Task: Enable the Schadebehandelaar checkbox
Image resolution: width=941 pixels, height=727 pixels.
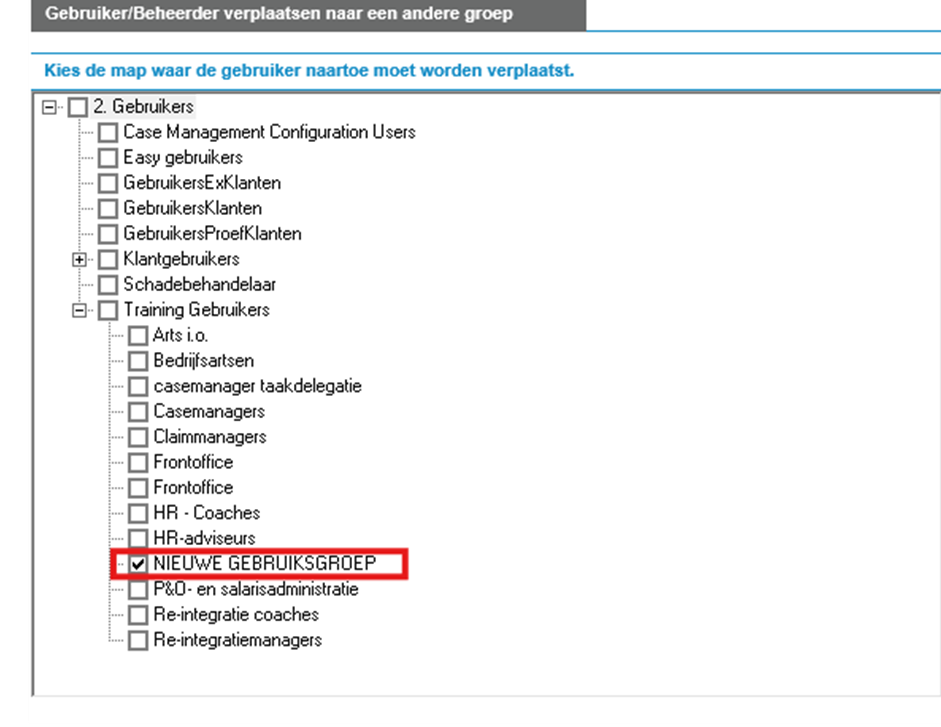Action: (x=108, y=285)
